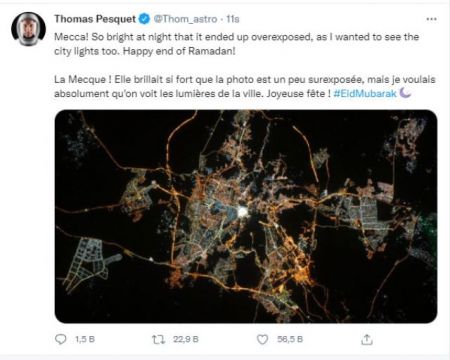Click the grid-like district in photo's lower left

point(87,262)
